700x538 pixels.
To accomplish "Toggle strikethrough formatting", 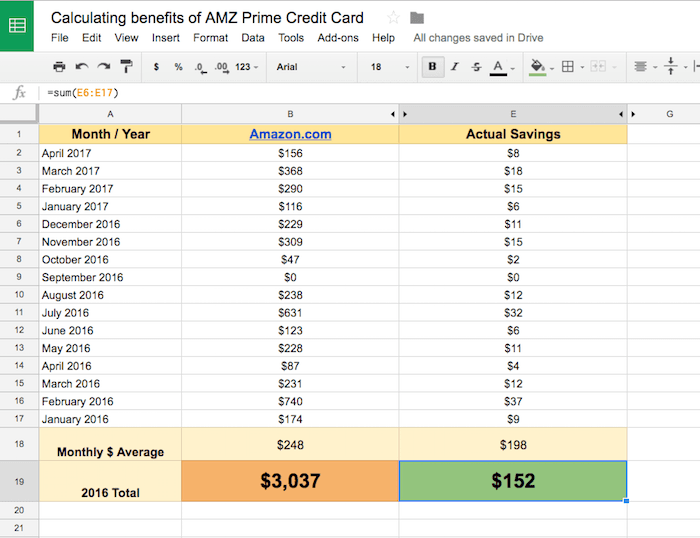I will [476, 67].
